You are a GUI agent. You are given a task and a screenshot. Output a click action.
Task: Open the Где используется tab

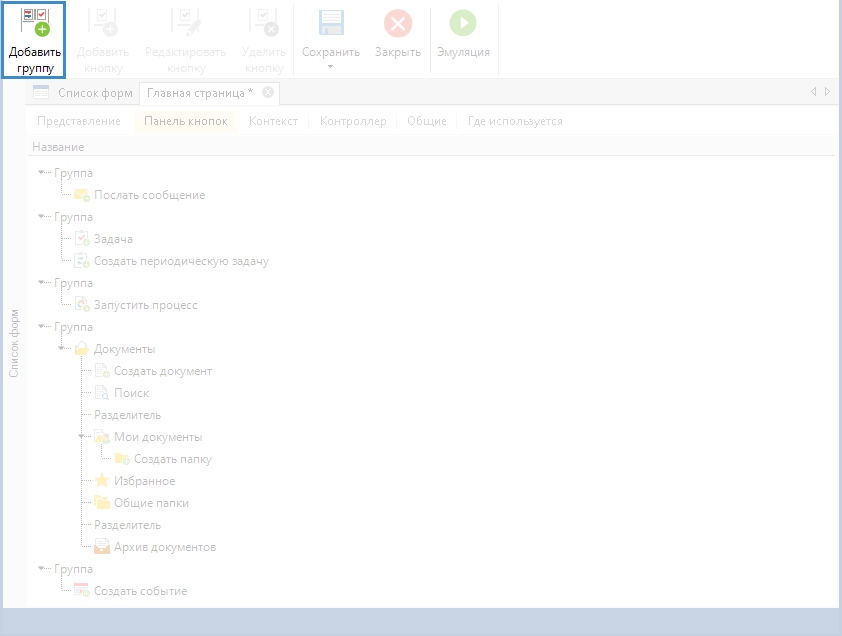515,121
